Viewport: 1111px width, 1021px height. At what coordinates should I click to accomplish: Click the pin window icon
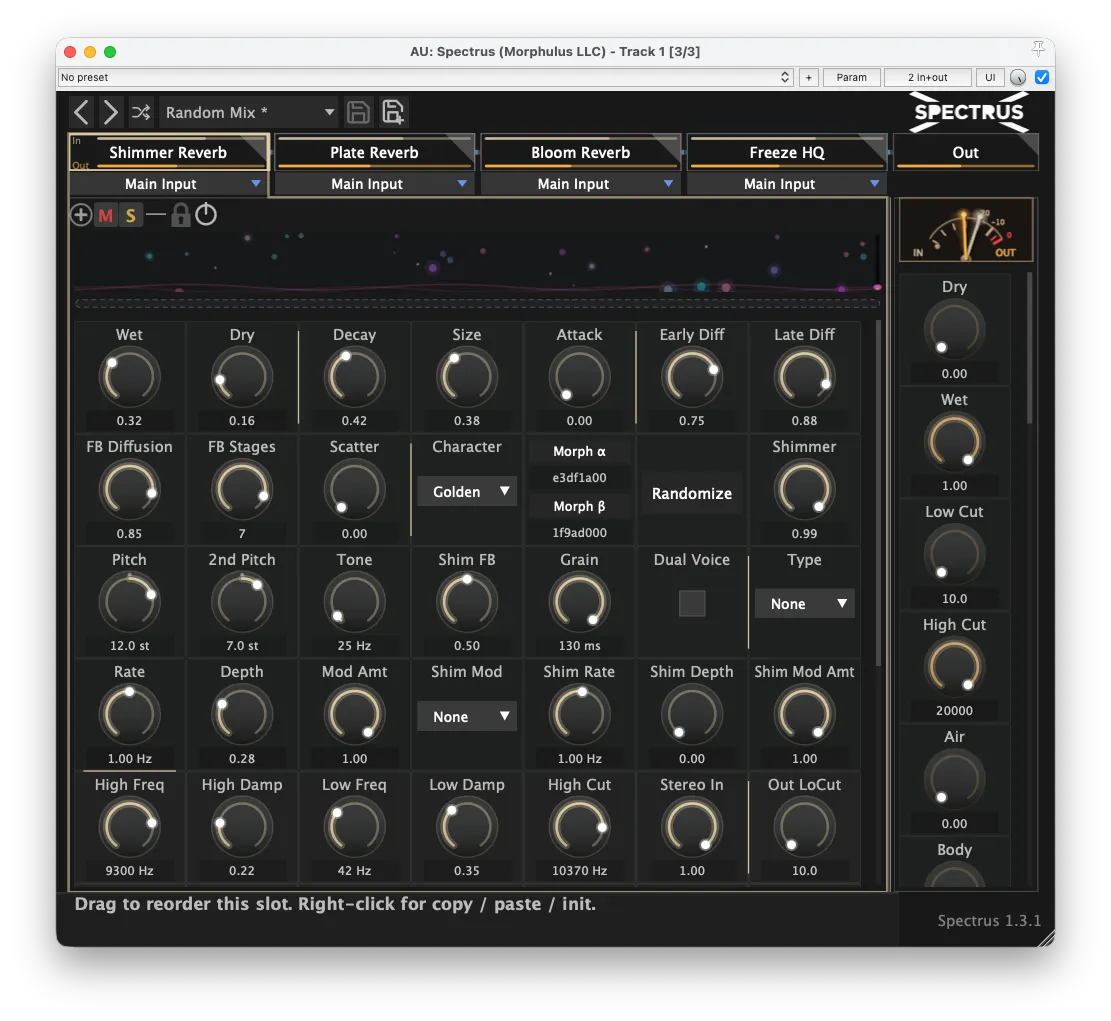[1038, 49]
